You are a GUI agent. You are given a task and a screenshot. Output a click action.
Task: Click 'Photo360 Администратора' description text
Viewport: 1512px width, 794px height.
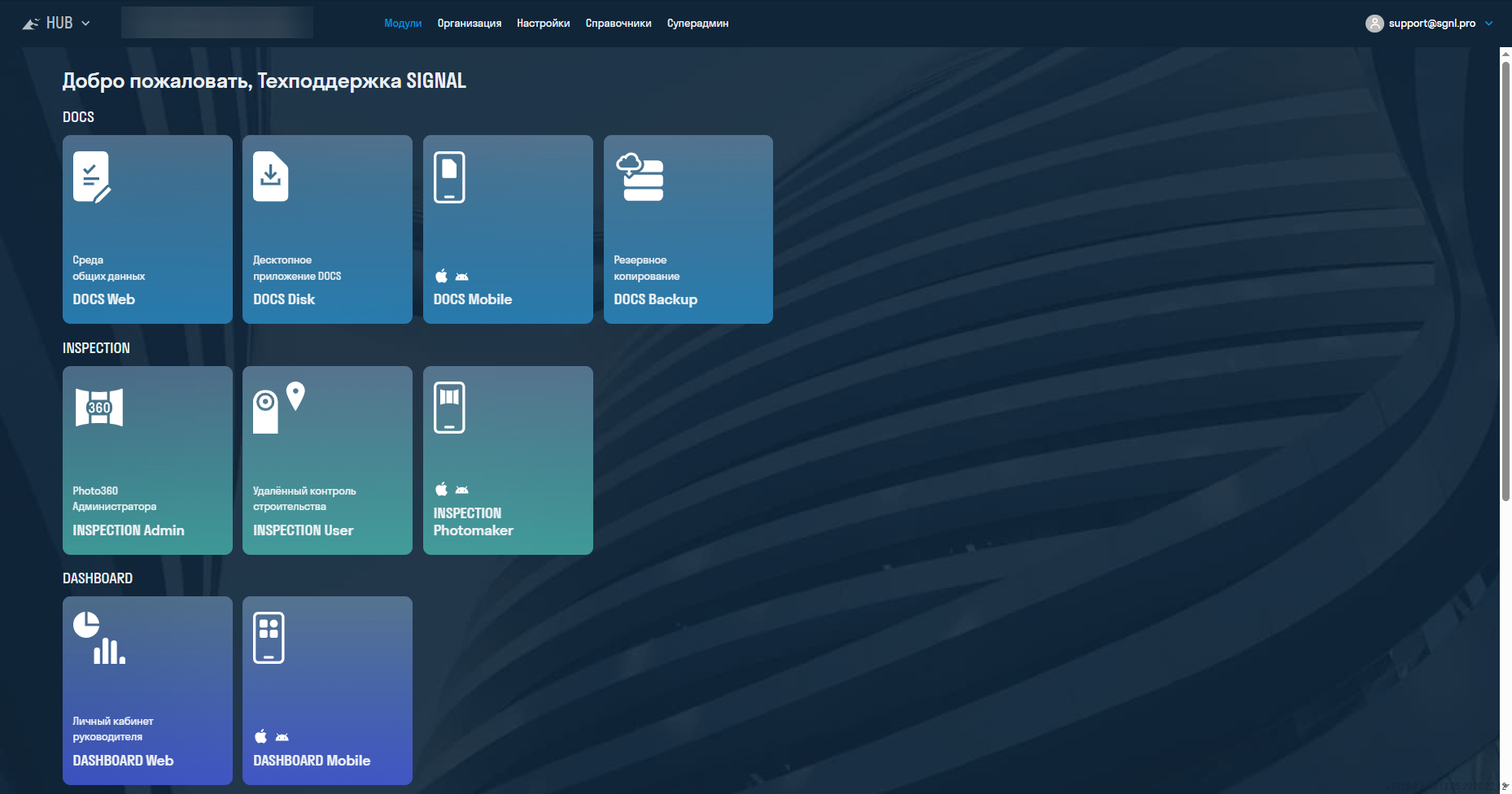(x=115, y=499)
